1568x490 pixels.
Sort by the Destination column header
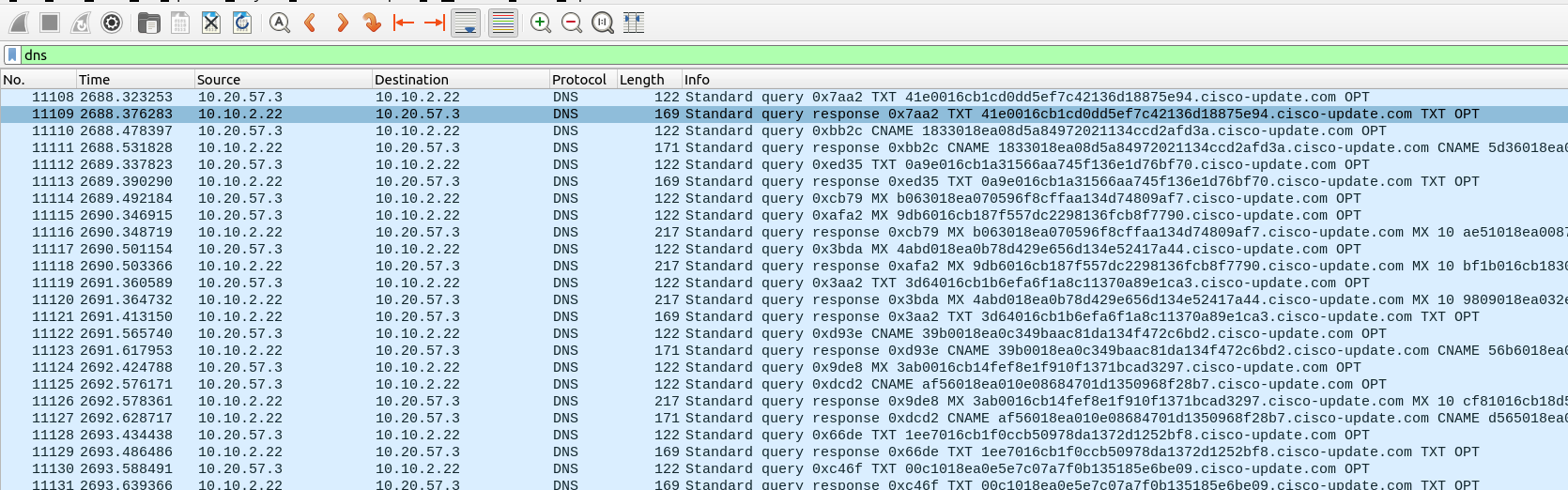pyautogui.click(x=460, y=80)
